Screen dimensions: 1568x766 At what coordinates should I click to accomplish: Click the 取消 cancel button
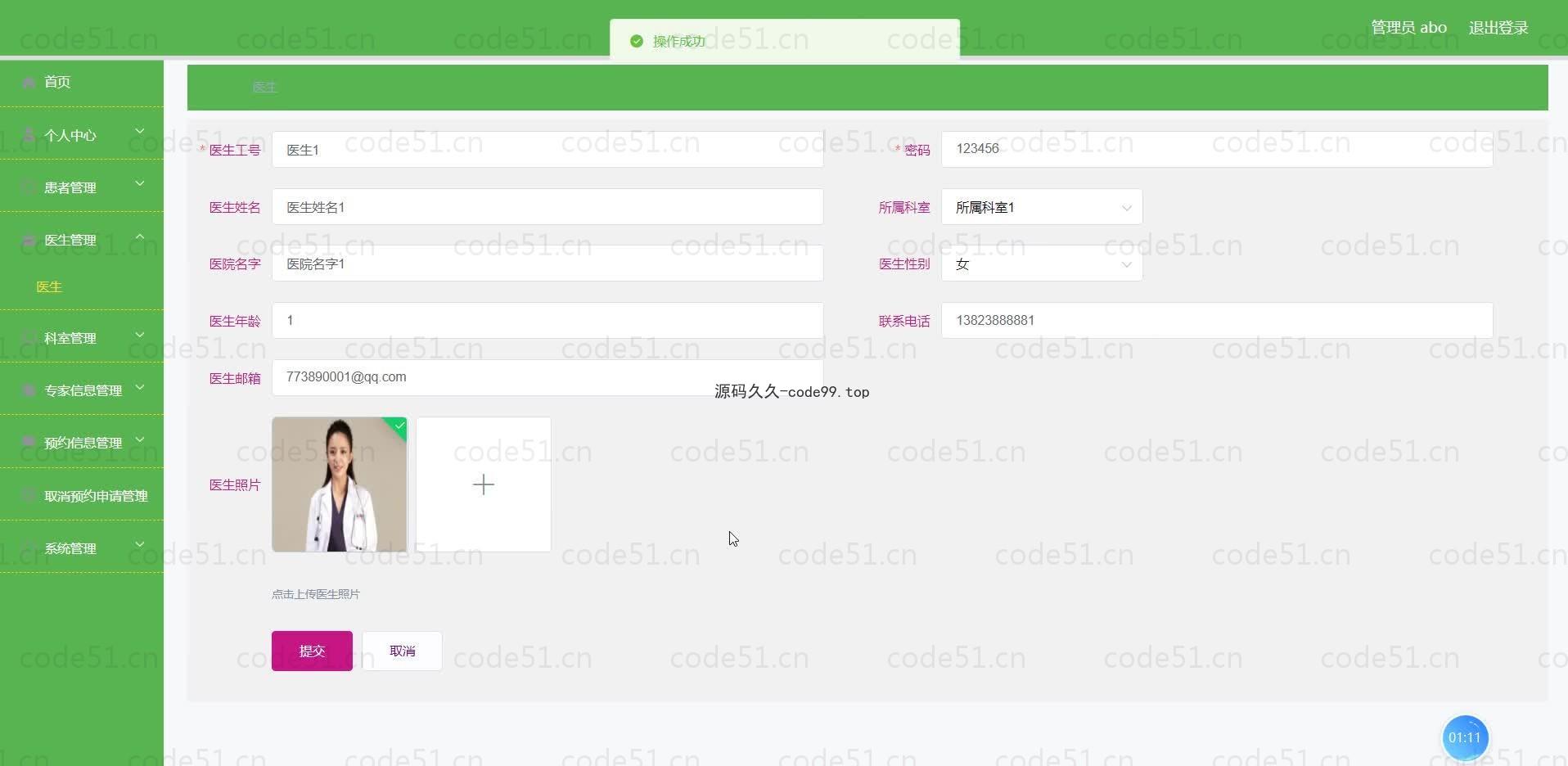click(402, 651)
